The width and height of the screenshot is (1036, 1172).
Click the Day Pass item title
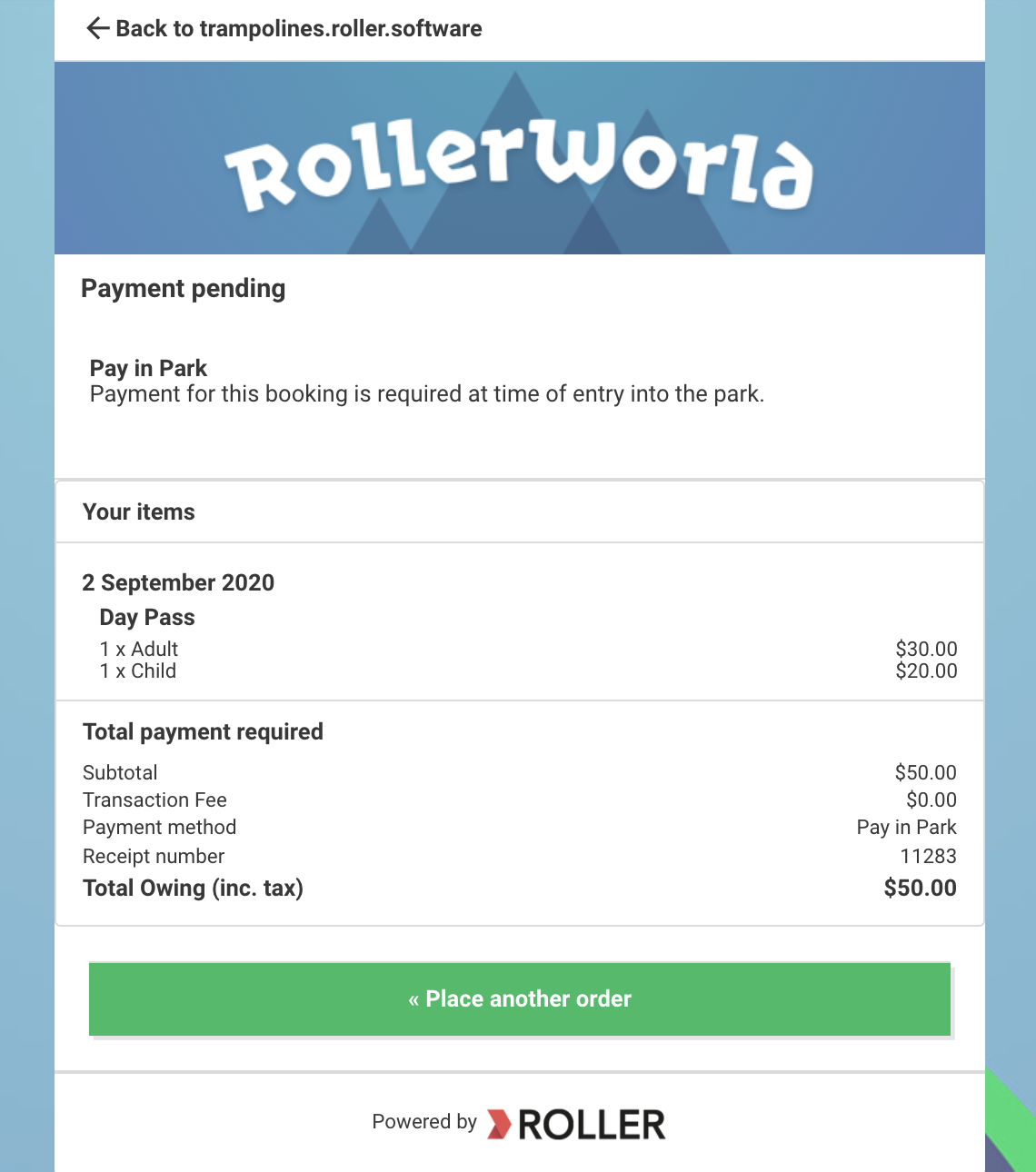(x=147, y=618)
